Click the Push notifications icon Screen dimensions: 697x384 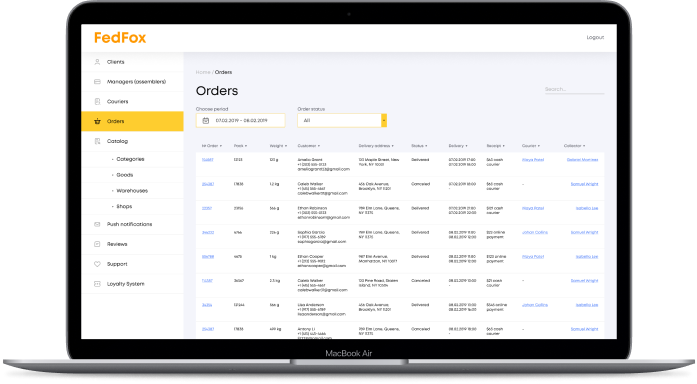click(x=97, y=224)
